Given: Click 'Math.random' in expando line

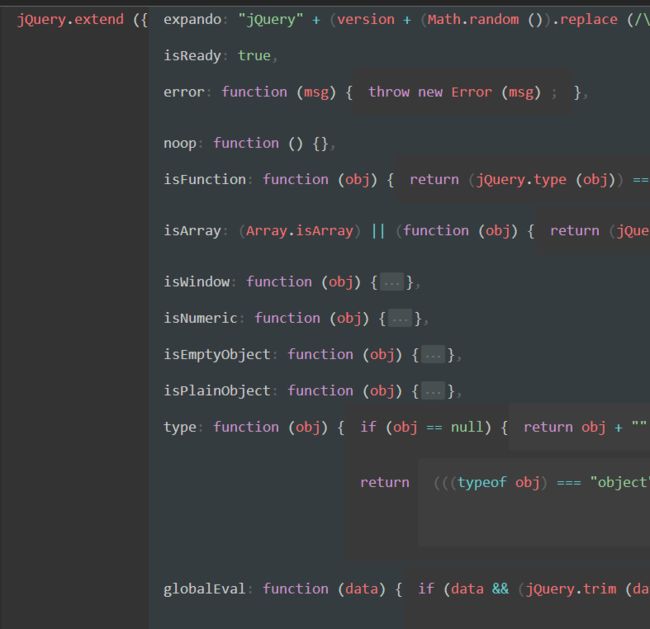Looking at the screenshot, I should coord(473,19).
